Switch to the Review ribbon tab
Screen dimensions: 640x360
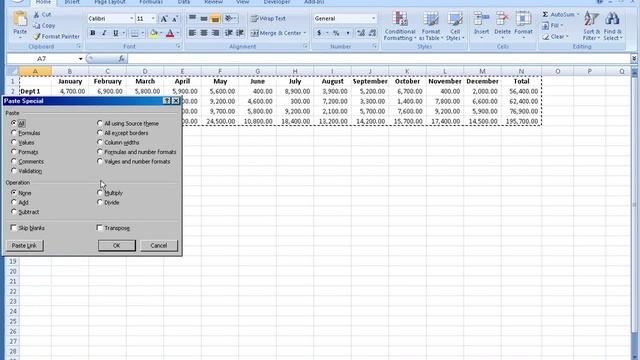[x=213, y=2]
